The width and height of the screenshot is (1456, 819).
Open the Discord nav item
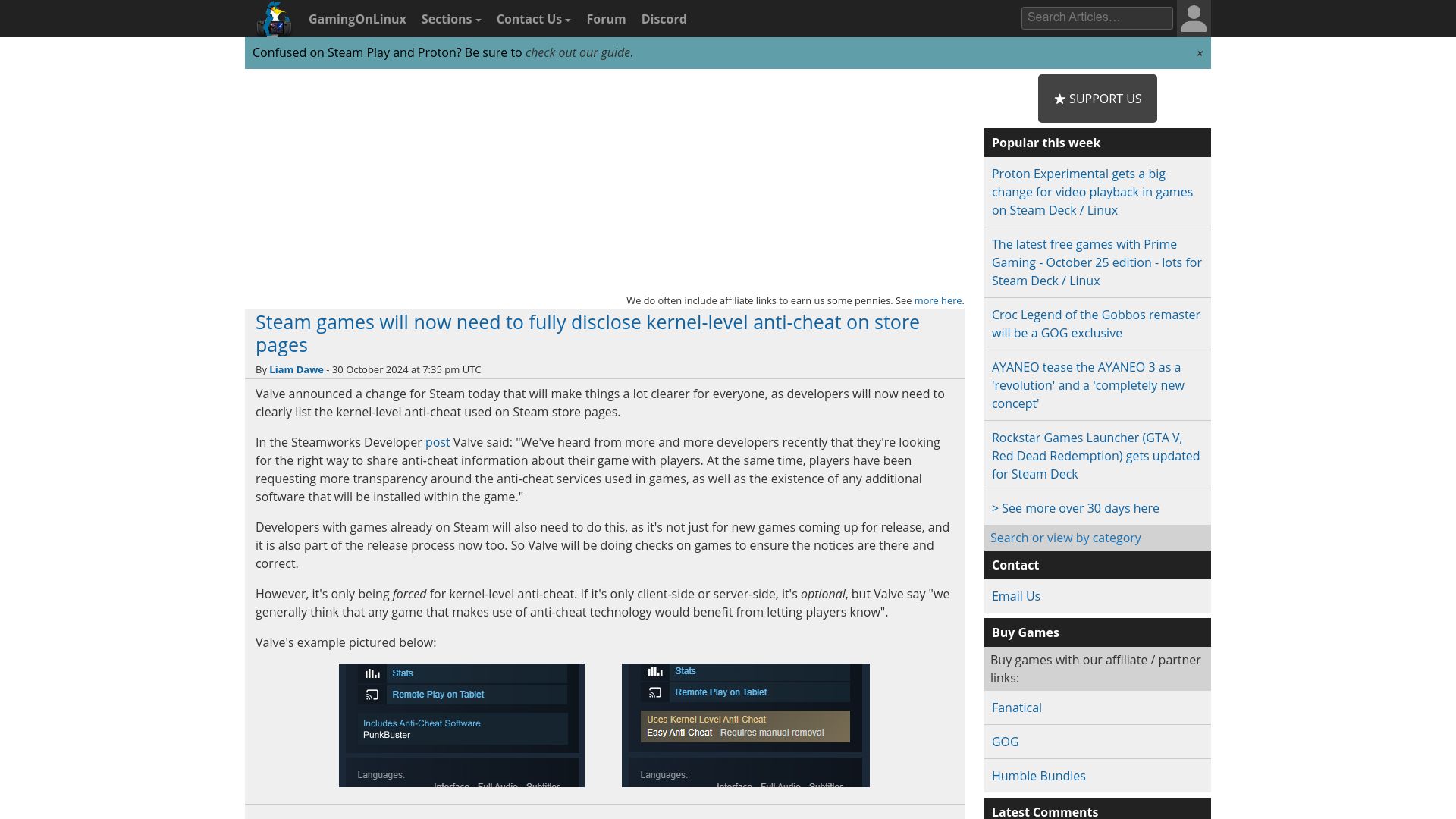tap(664, 19)
